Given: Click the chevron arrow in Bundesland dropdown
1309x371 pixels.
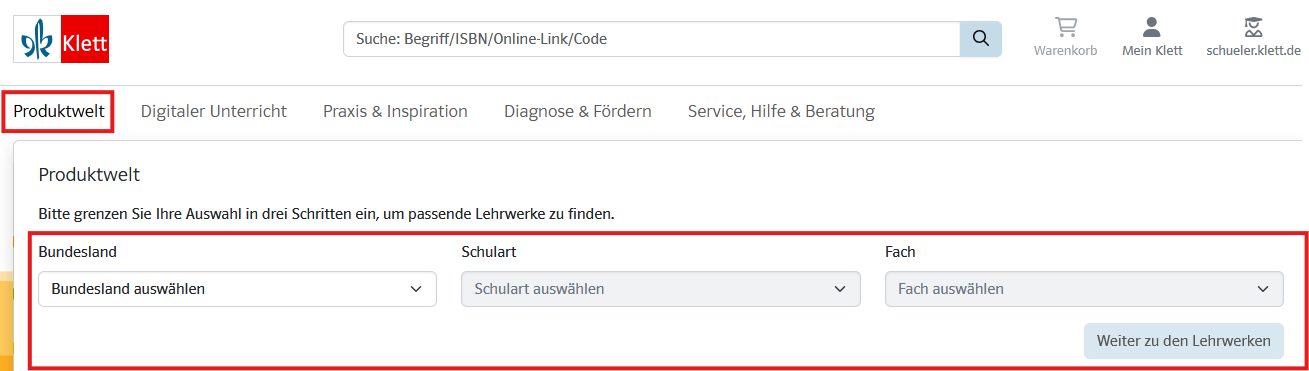Looking at the screenshot, I should (416, 289).
